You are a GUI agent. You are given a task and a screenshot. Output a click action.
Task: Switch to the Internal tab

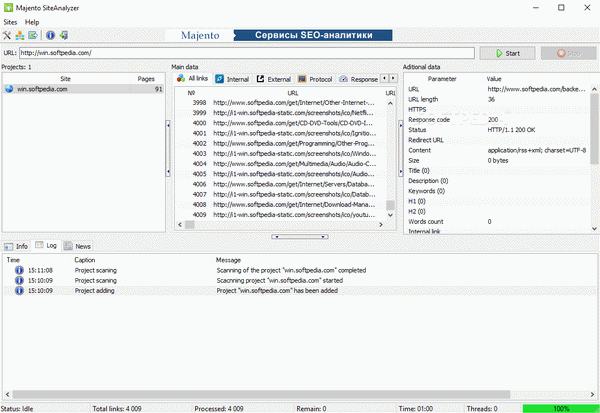coord(232,79)
